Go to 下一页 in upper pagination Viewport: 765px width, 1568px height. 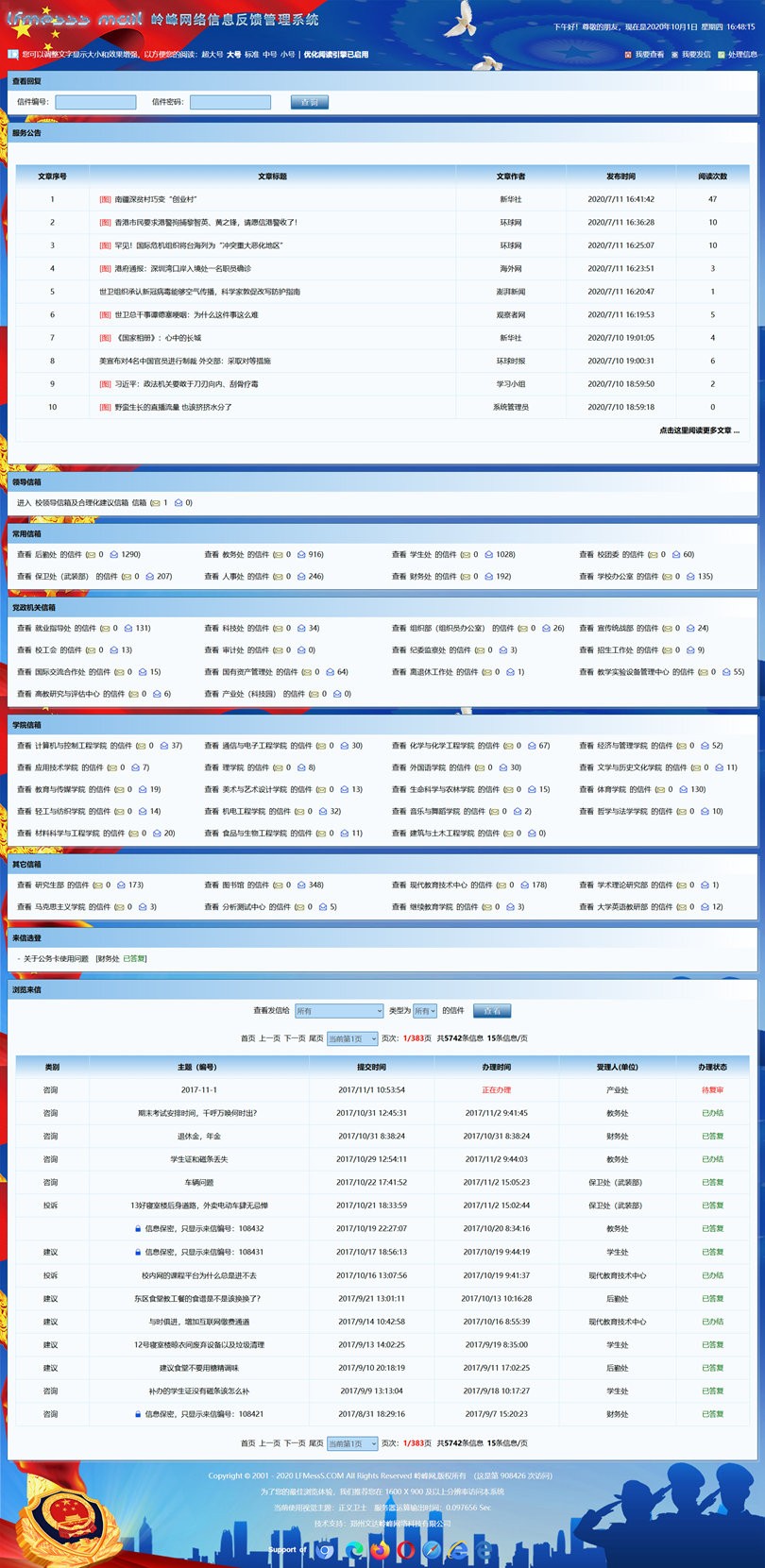[295, 1038]
